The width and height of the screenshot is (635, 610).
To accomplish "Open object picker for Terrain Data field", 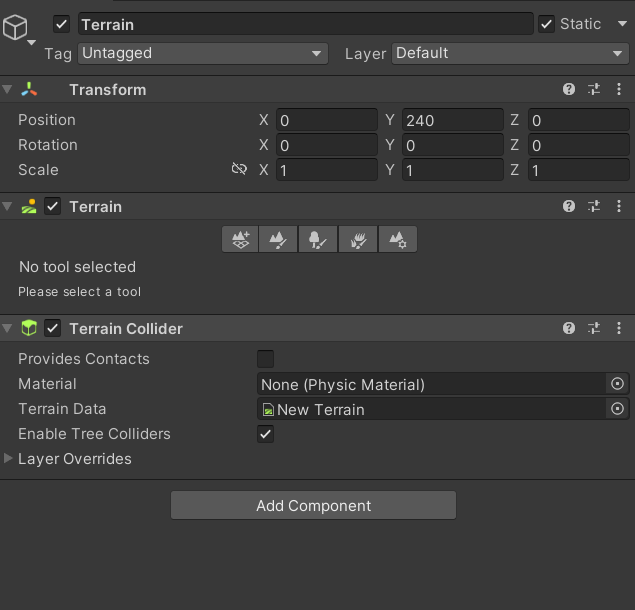I will pos(617,409).
